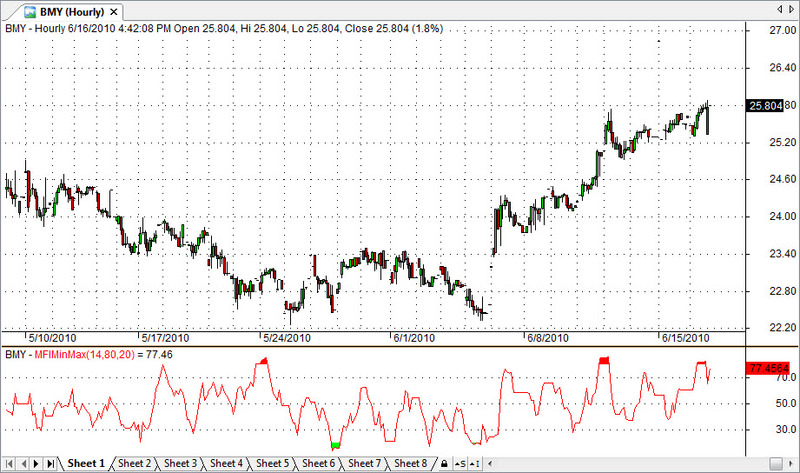Click the horizontal scrollbar left arrow
This screenshot has width=800, height=473.
490,464
